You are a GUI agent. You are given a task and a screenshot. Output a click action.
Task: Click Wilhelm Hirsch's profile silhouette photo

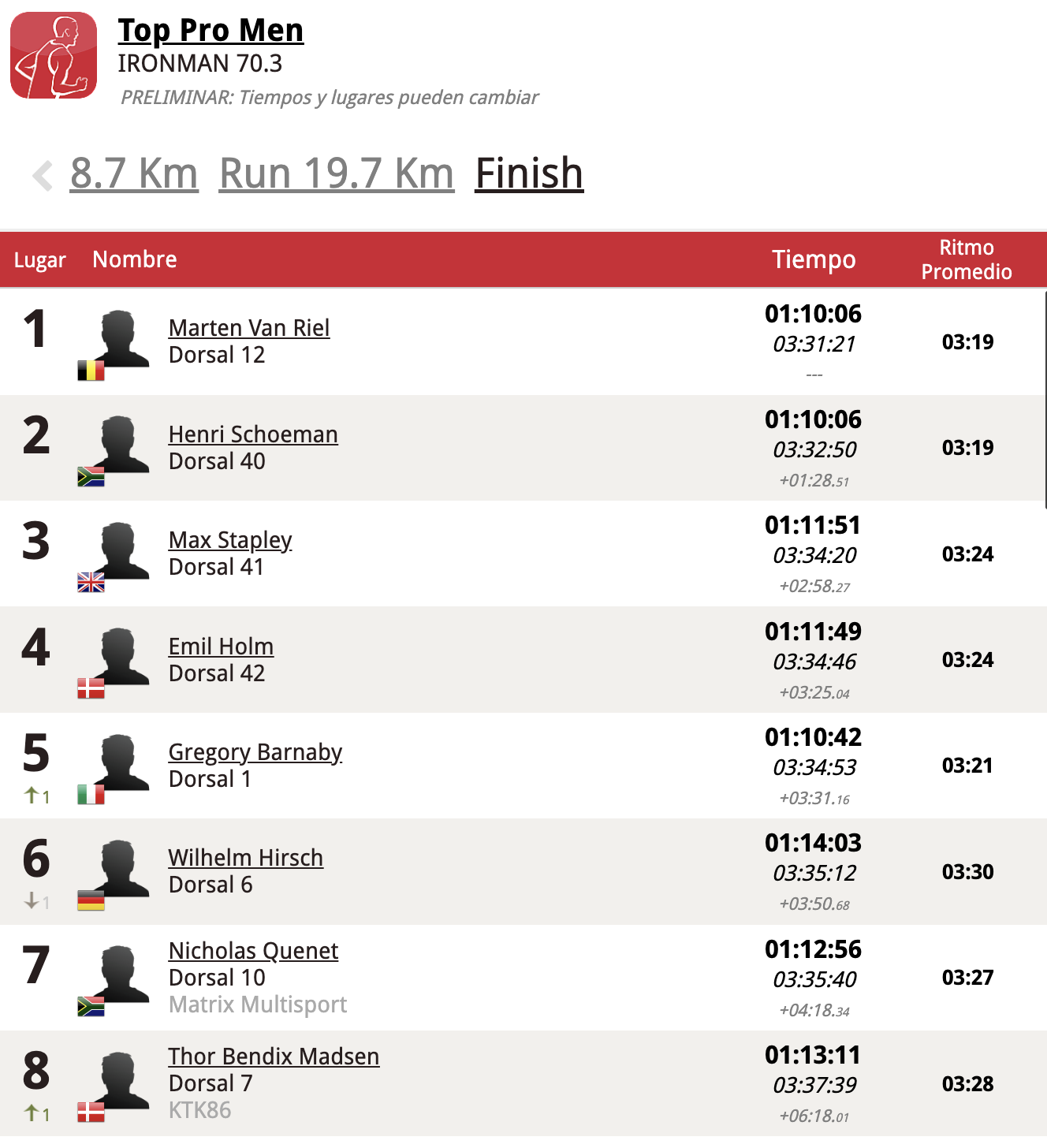[120, 867]
